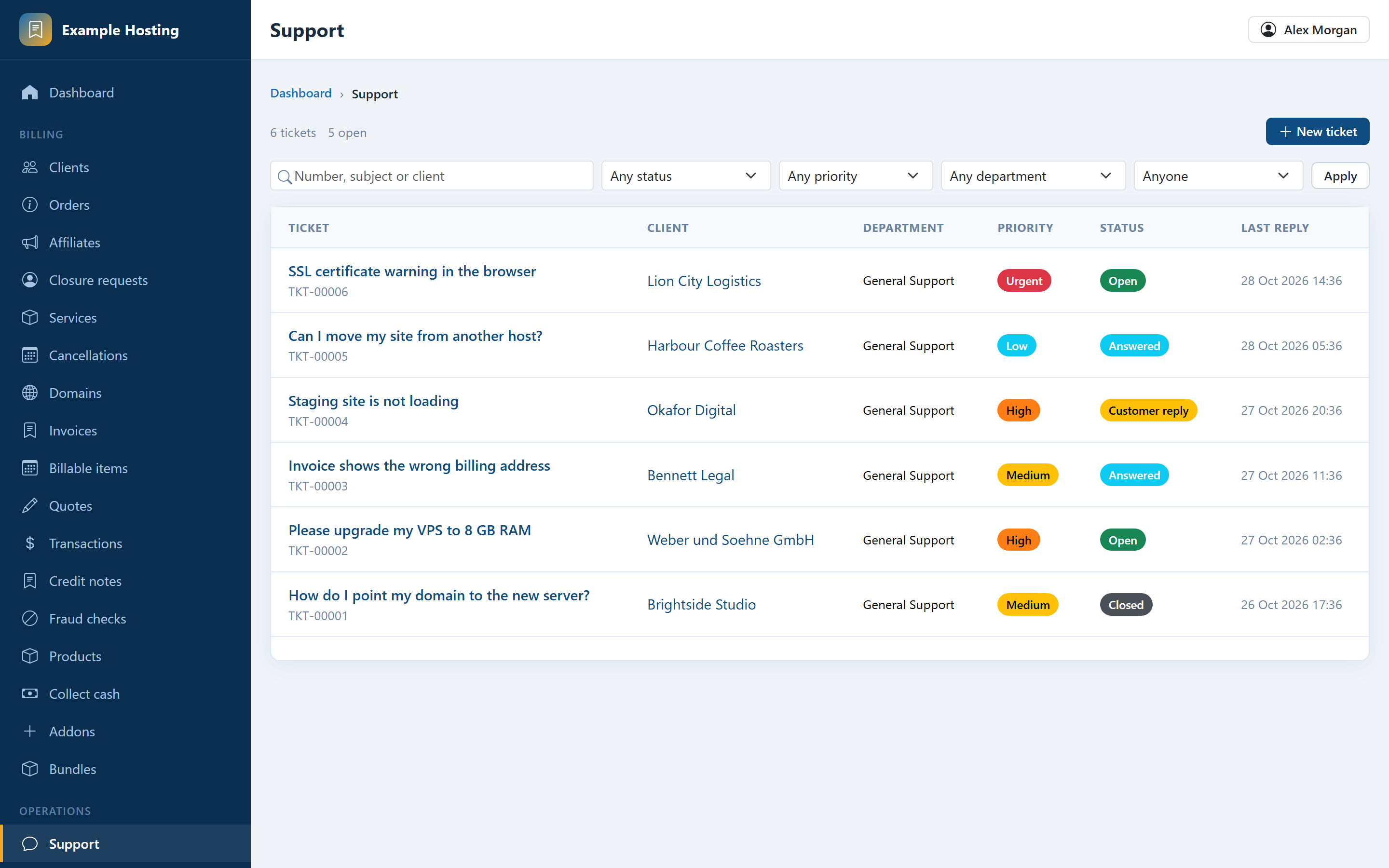Image resolution: width=1389 pixels, height=868 pixels.
Task: Open ticket Staging site is not loading
Action: point(373,401)
